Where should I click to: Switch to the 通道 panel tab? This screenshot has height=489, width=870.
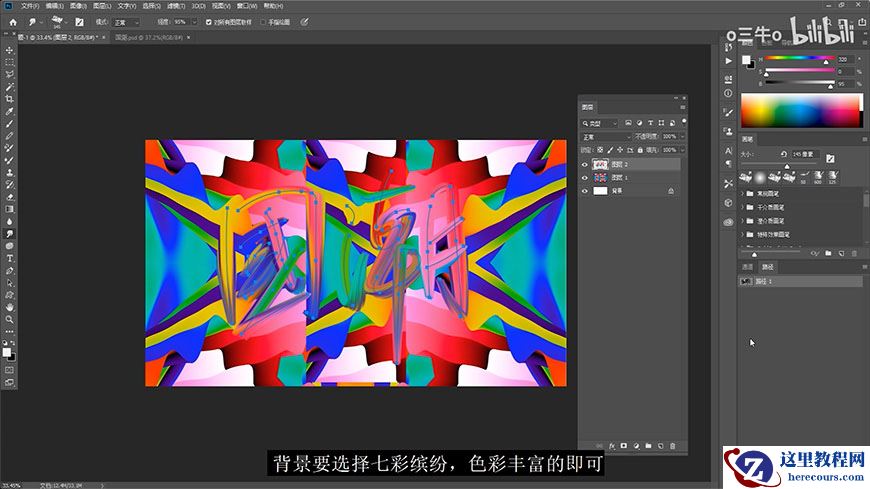(747, 267)
